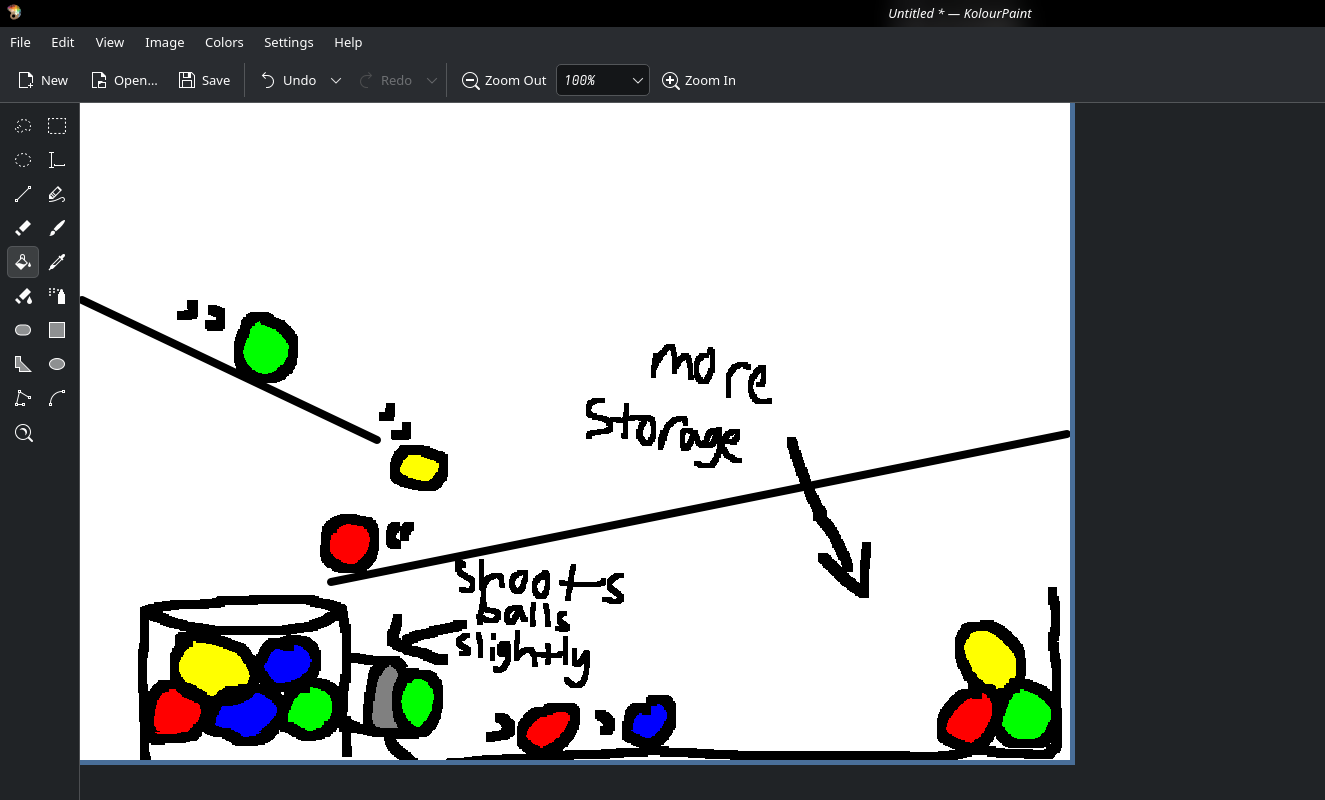Activate the Zoom magnifier tool

pos(23,433)
